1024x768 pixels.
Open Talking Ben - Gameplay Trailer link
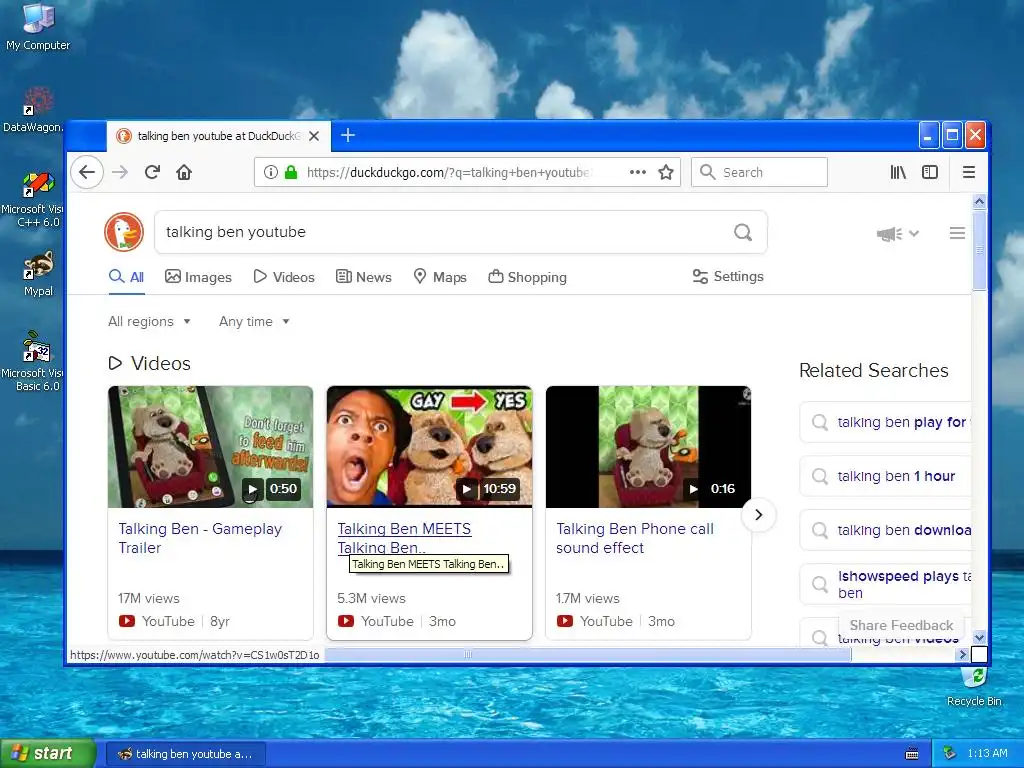[x=200, y=538]
